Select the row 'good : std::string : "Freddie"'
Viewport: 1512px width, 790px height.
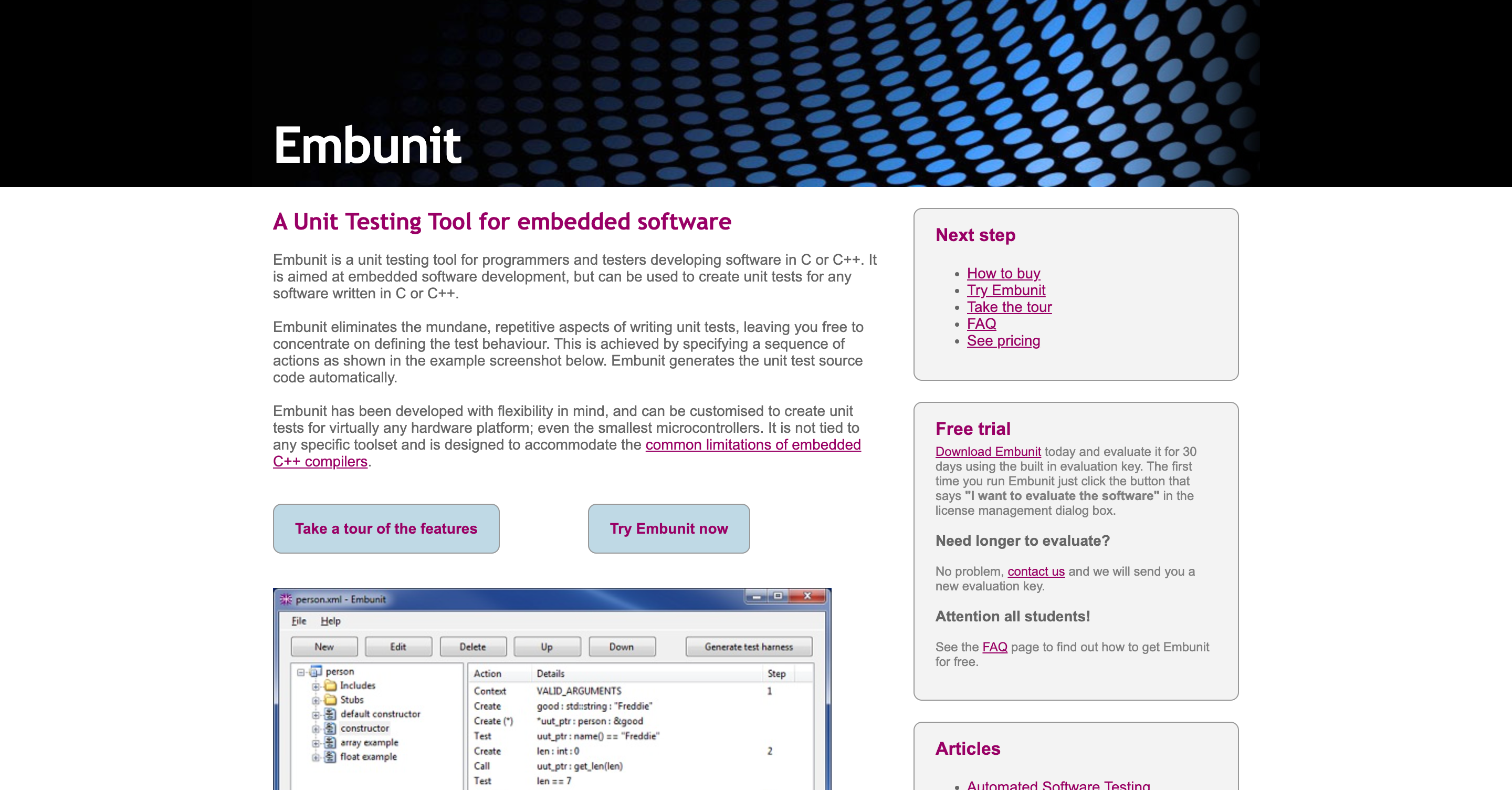point(640,706)
